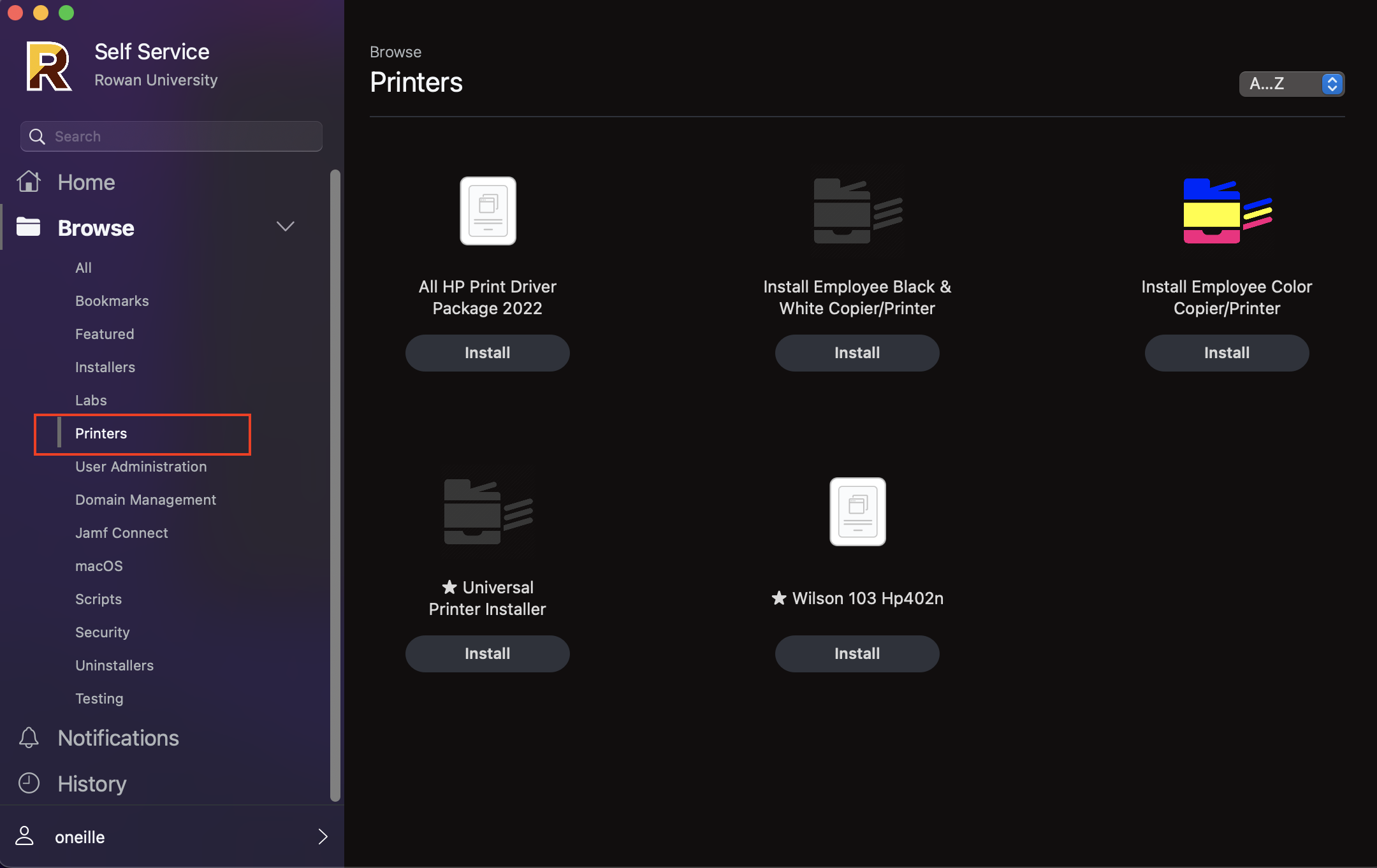Screen dimensions: 1377x868
Task: Open the A...Z sort dropdown
Action: click(1291, 83)
